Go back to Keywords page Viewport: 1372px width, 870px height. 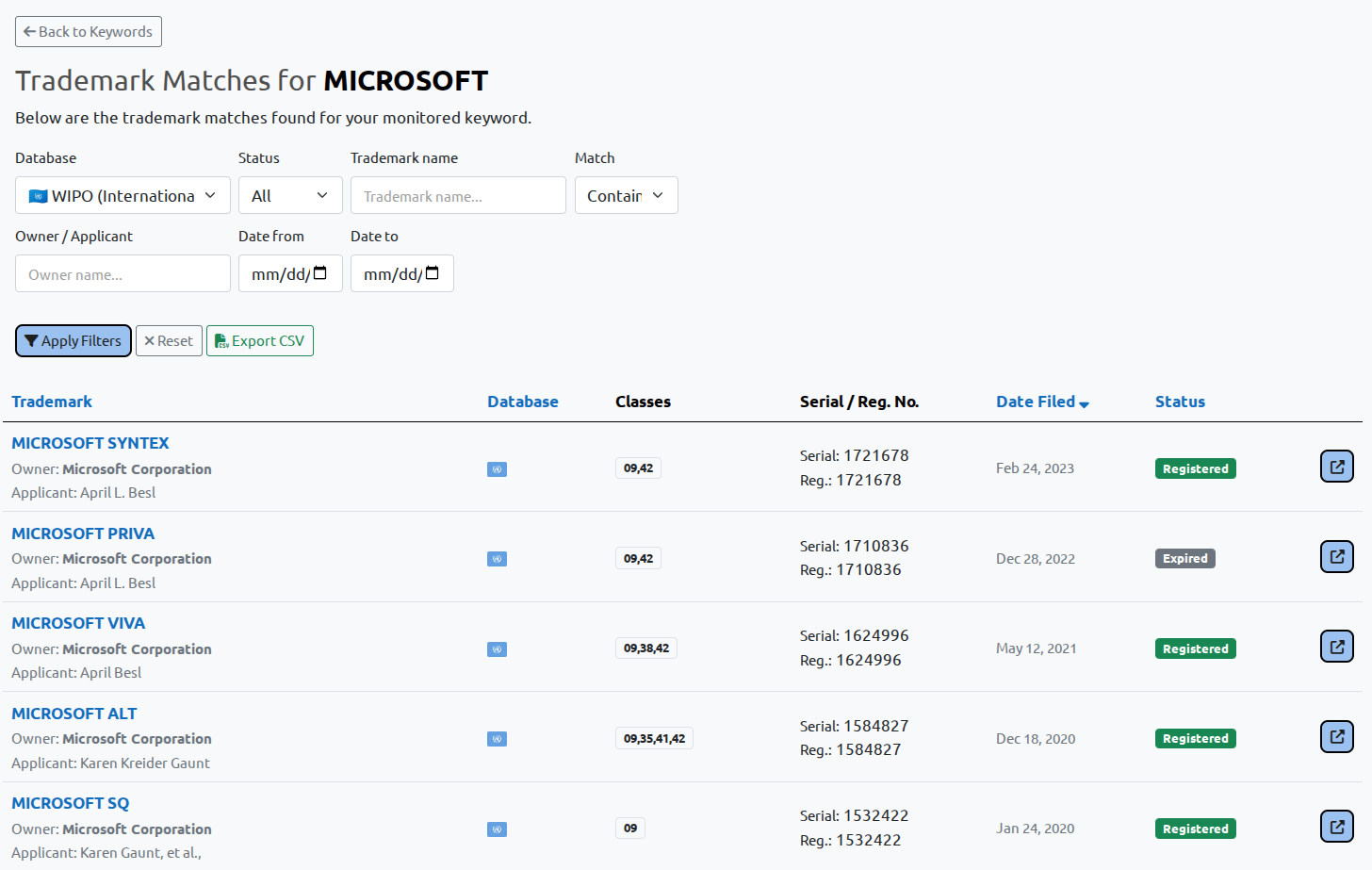click(x=88, y=31)
